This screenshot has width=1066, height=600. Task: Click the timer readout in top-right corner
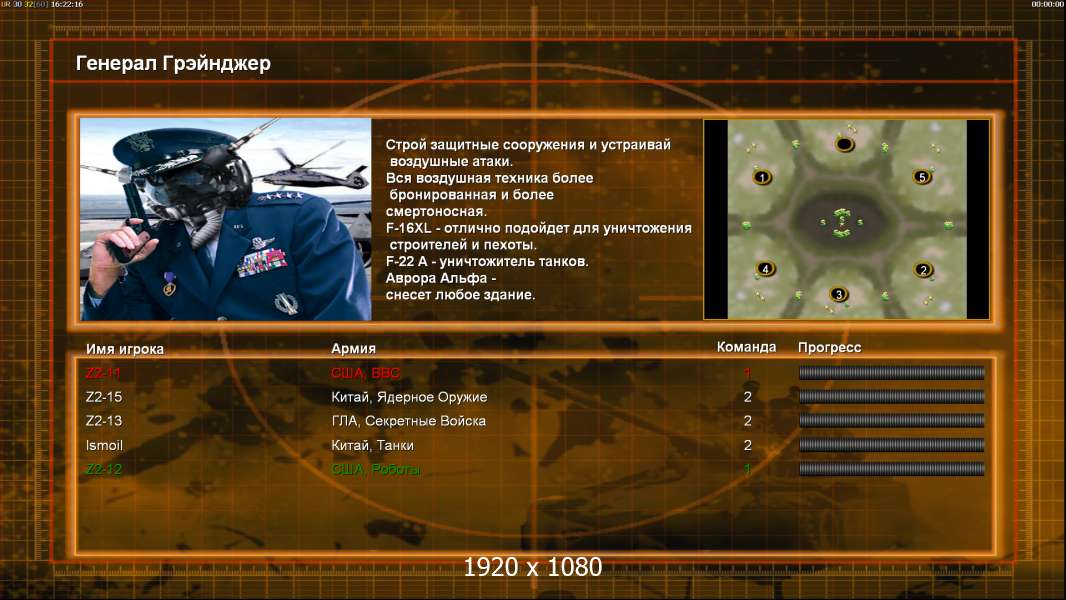pyautogui.click(x=1047, y=4)
